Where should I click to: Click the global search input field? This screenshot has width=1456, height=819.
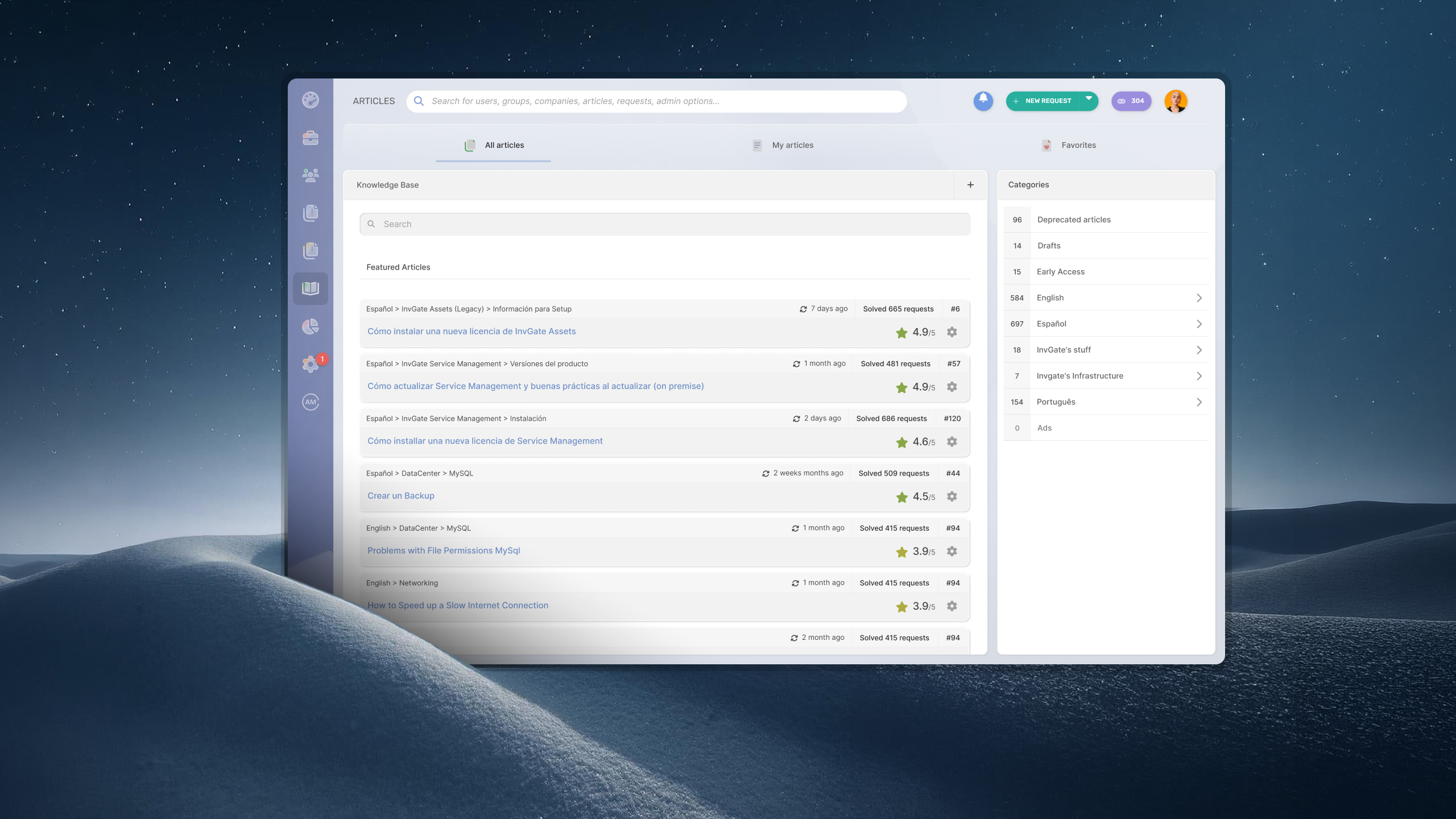point(657,101)
